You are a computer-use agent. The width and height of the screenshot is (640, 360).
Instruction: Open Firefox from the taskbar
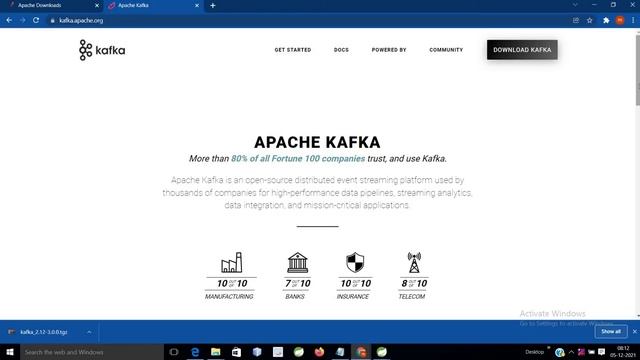(x=319, y=352)
